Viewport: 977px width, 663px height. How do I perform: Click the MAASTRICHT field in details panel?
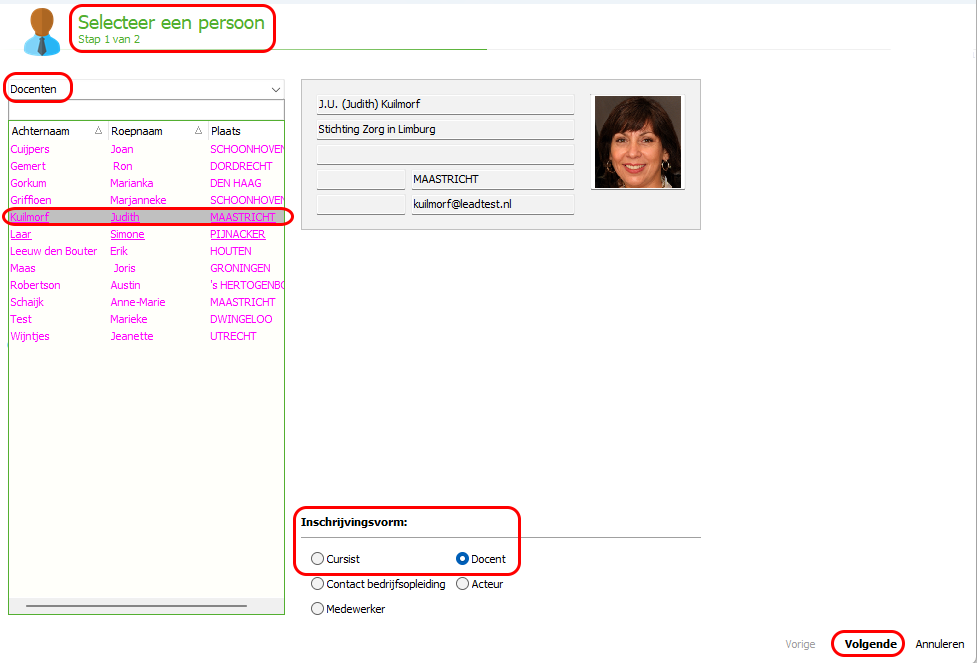point(492,179)
